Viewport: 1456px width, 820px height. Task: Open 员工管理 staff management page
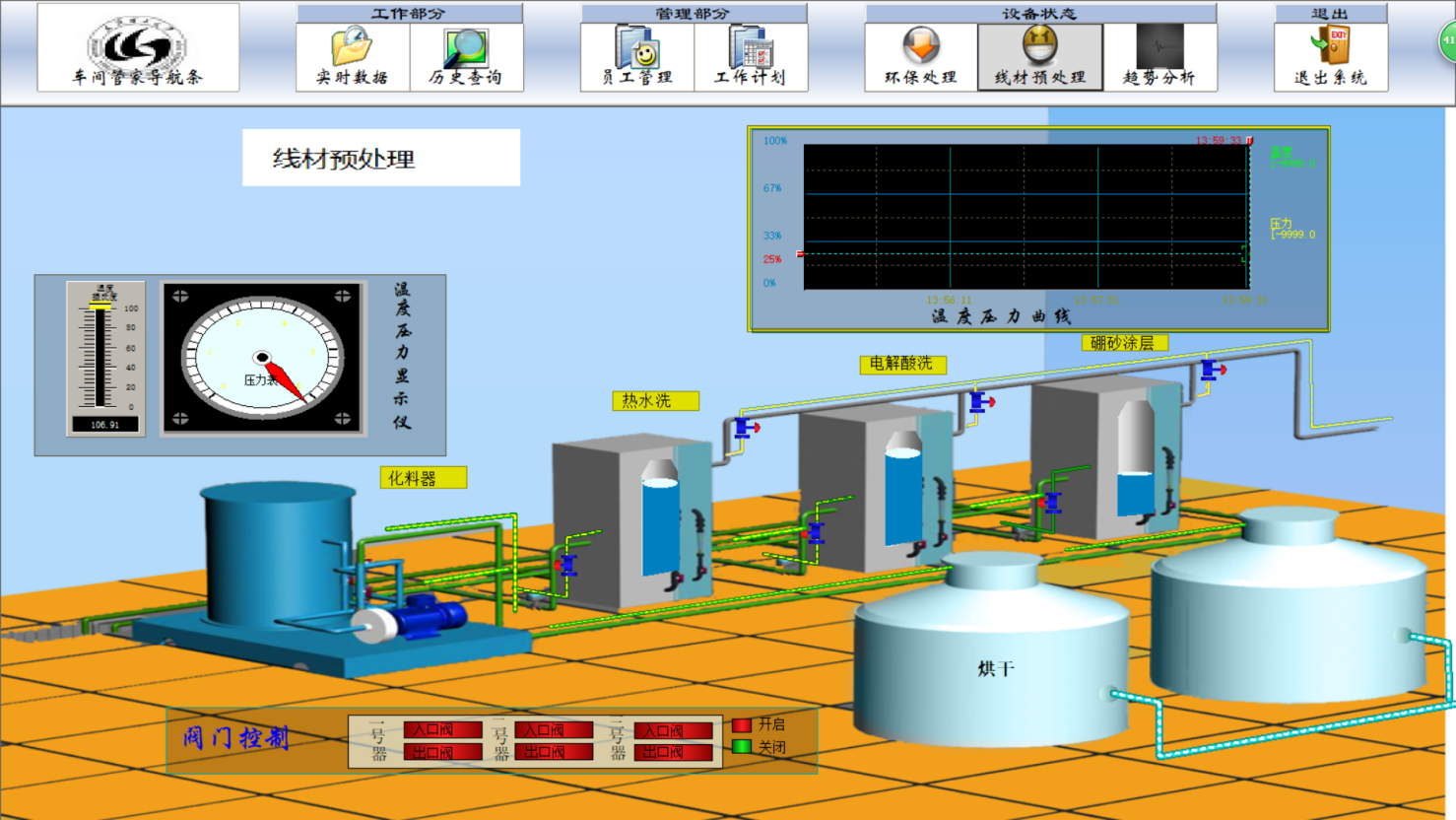(x=637, y=57)
